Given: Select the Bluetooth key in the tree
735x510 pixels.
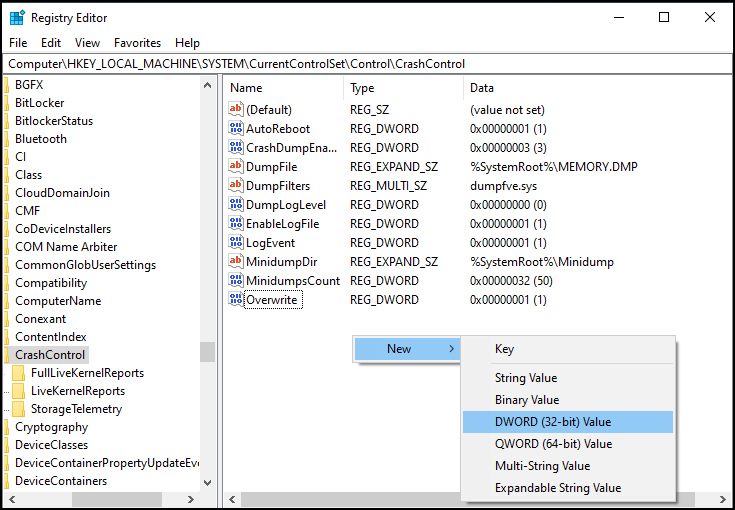Looking at the screenshot, I should point(41,139).
